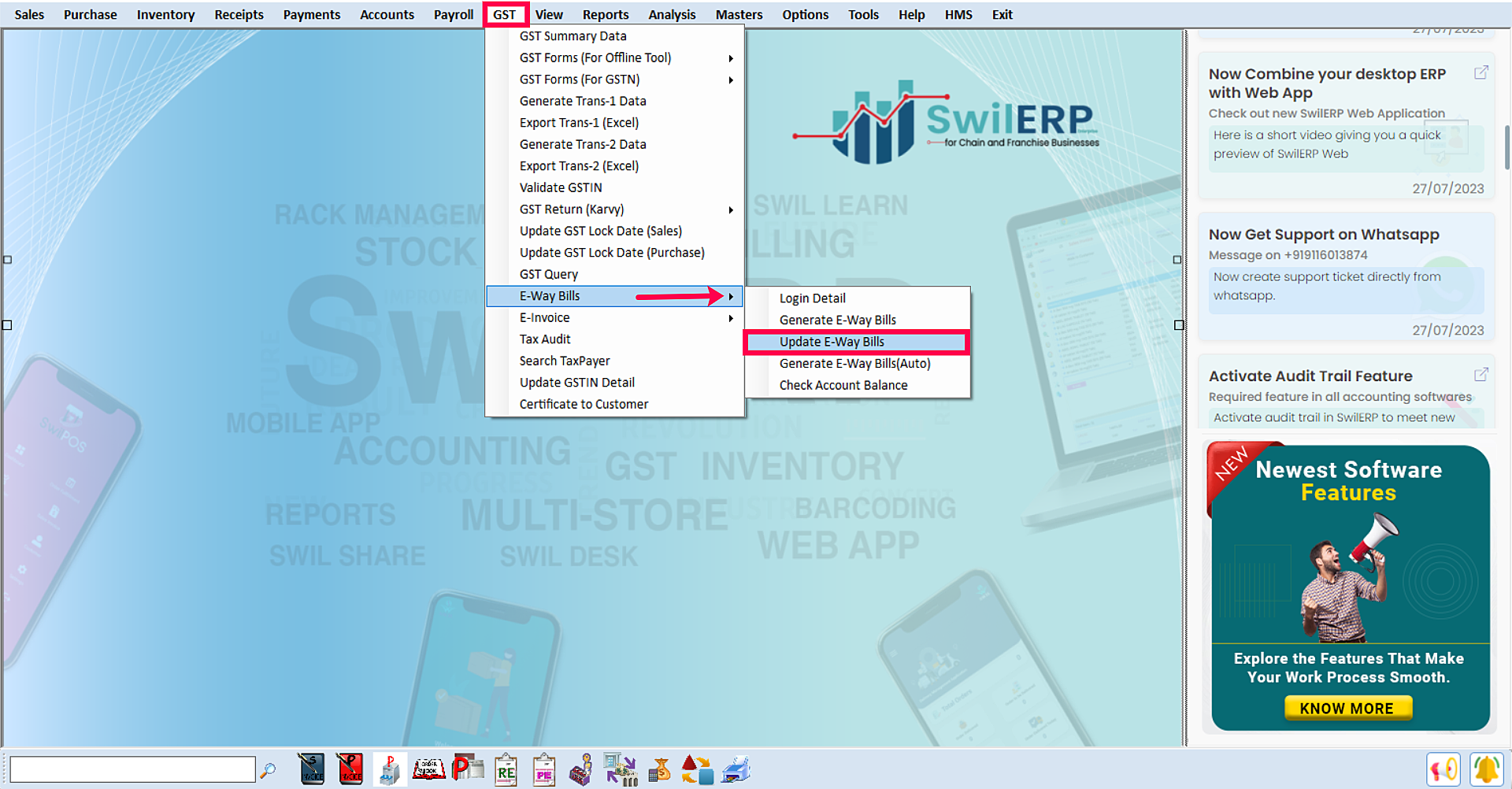Viewport: 1512px width, 789px height.
Task: Click the orange notification bell icon
Action: click(x=1487, y=769)
